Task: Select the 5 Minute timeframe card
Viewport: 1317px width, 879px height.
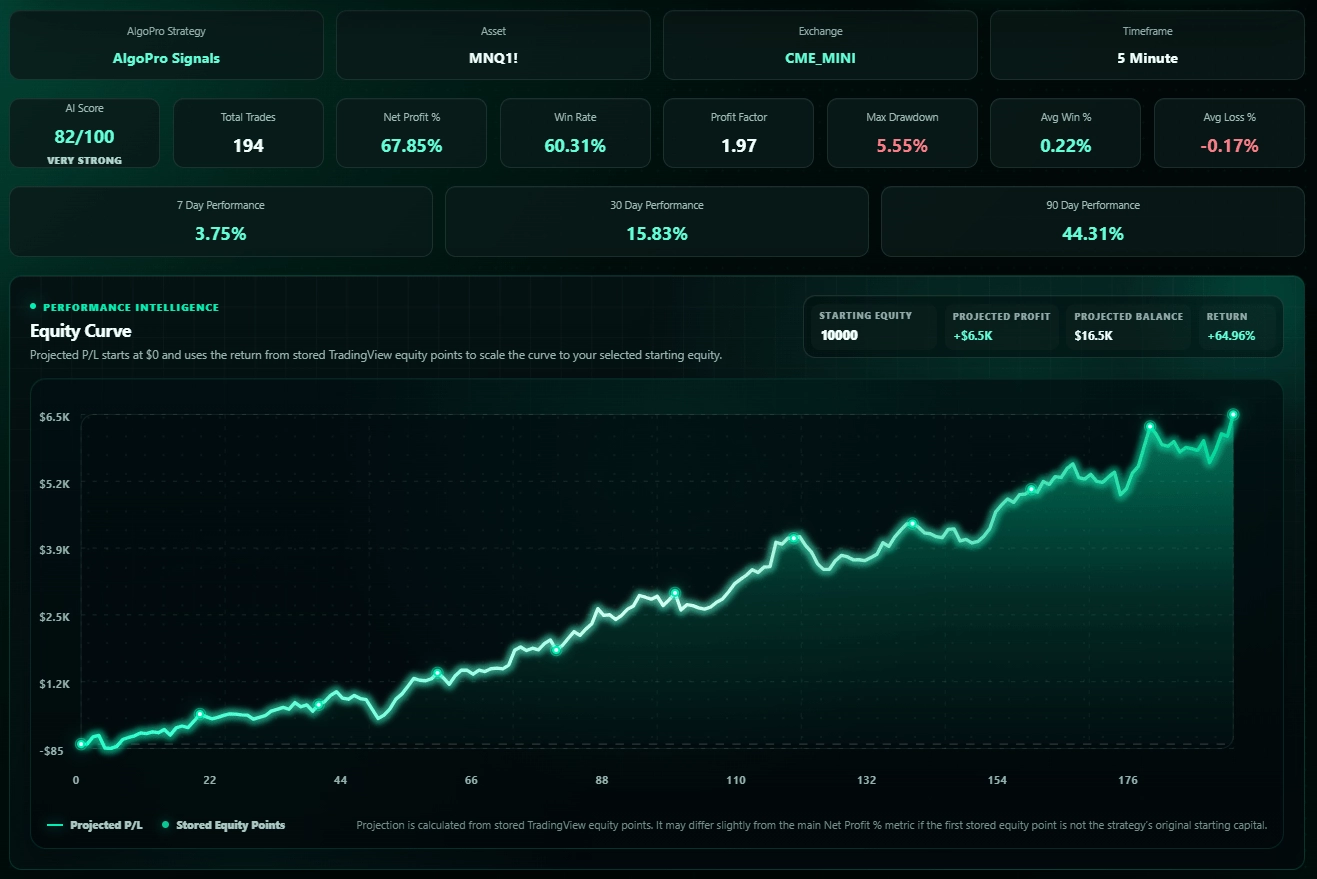Action: tap(1147, 45)
